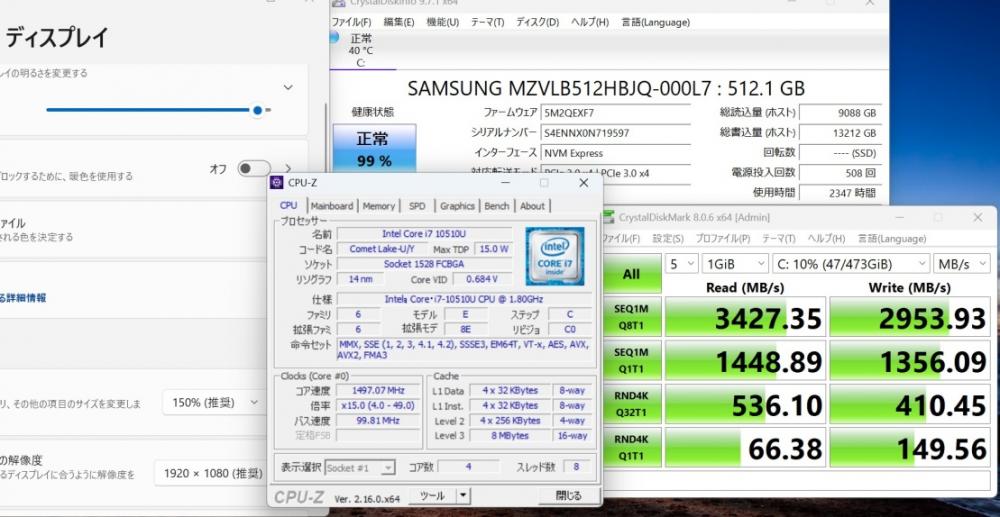Toggle the night light switch off/on
This screenshot has width=1000, height=517.
pyautogui.click(x=254, y=169)
